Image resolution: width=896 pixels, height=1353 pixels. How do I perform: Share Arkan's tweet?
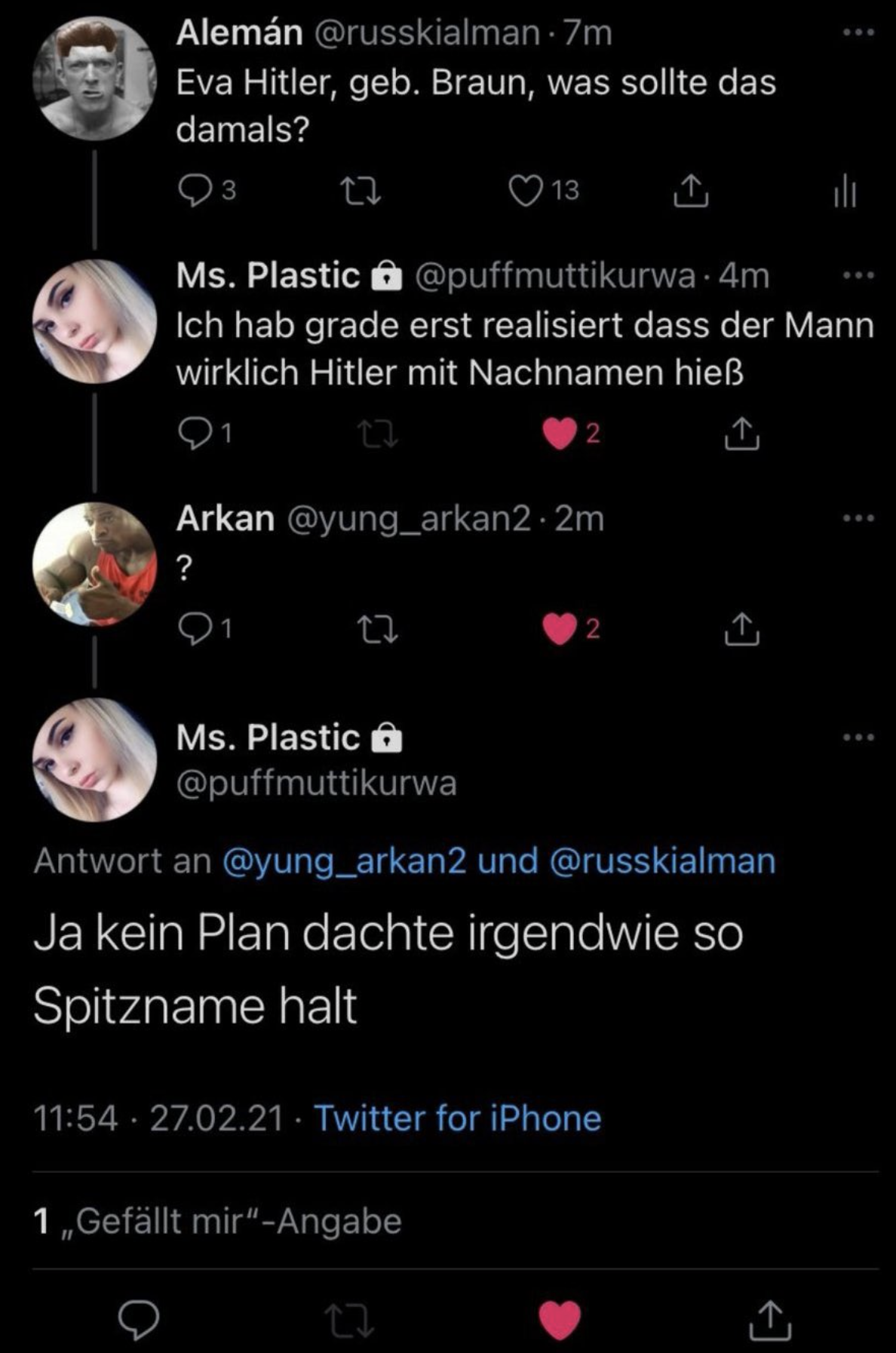click(742, 629)
